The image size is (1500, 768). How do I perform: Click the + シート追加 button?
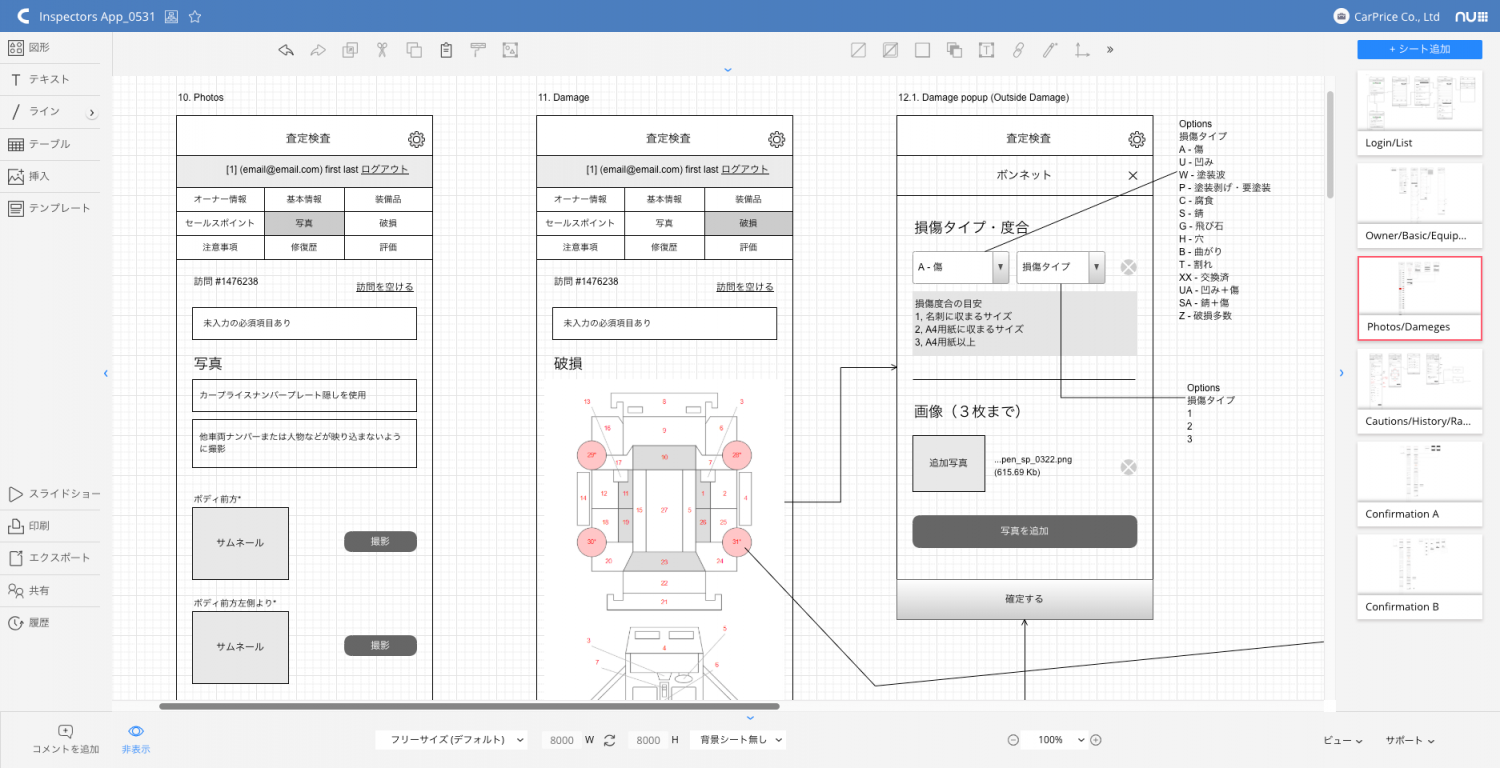click(x=1419, y=49)
